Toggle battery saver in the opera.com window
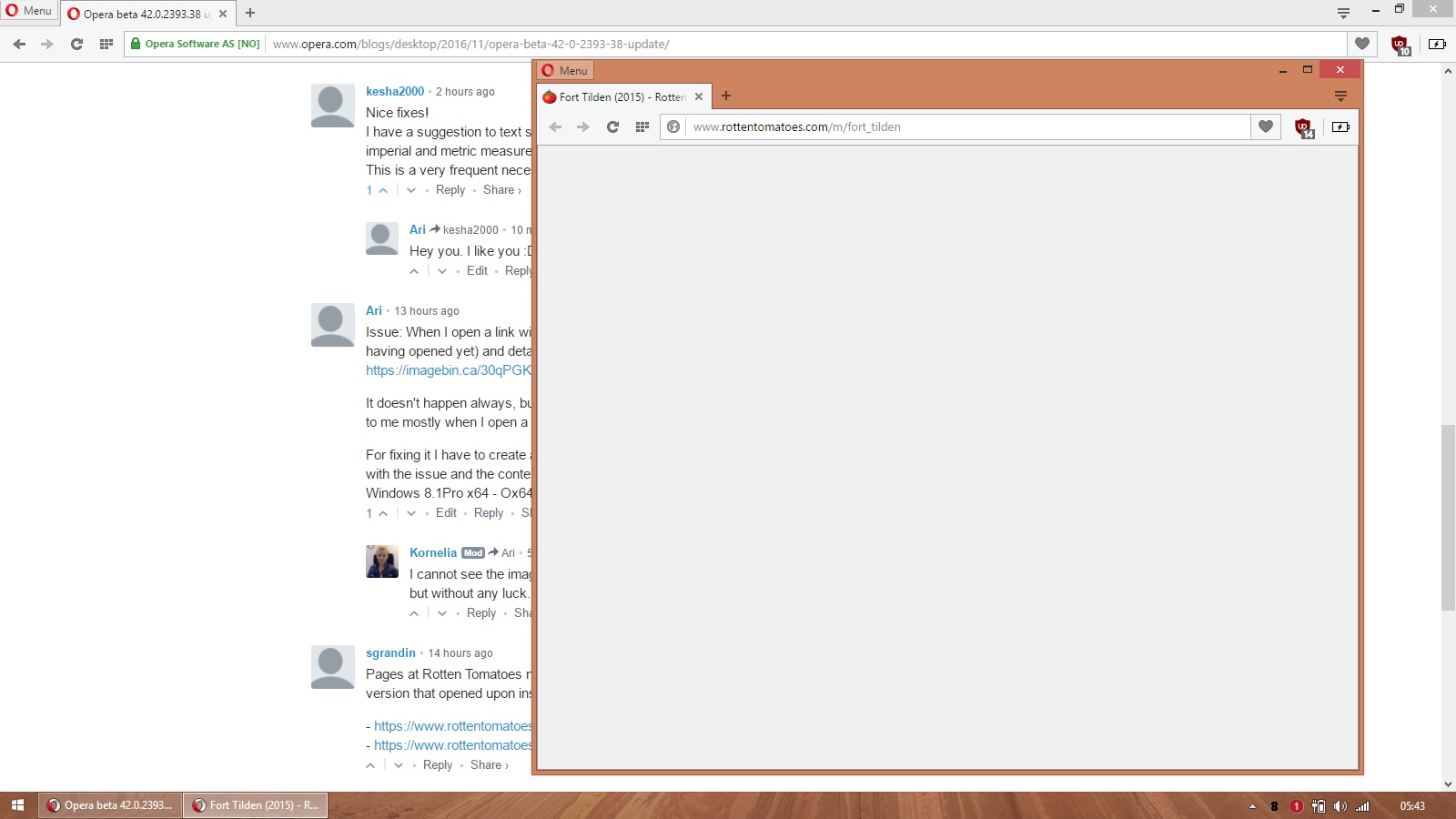Viewport: 1456px width, 819px height. click(x=1437, y=44)
